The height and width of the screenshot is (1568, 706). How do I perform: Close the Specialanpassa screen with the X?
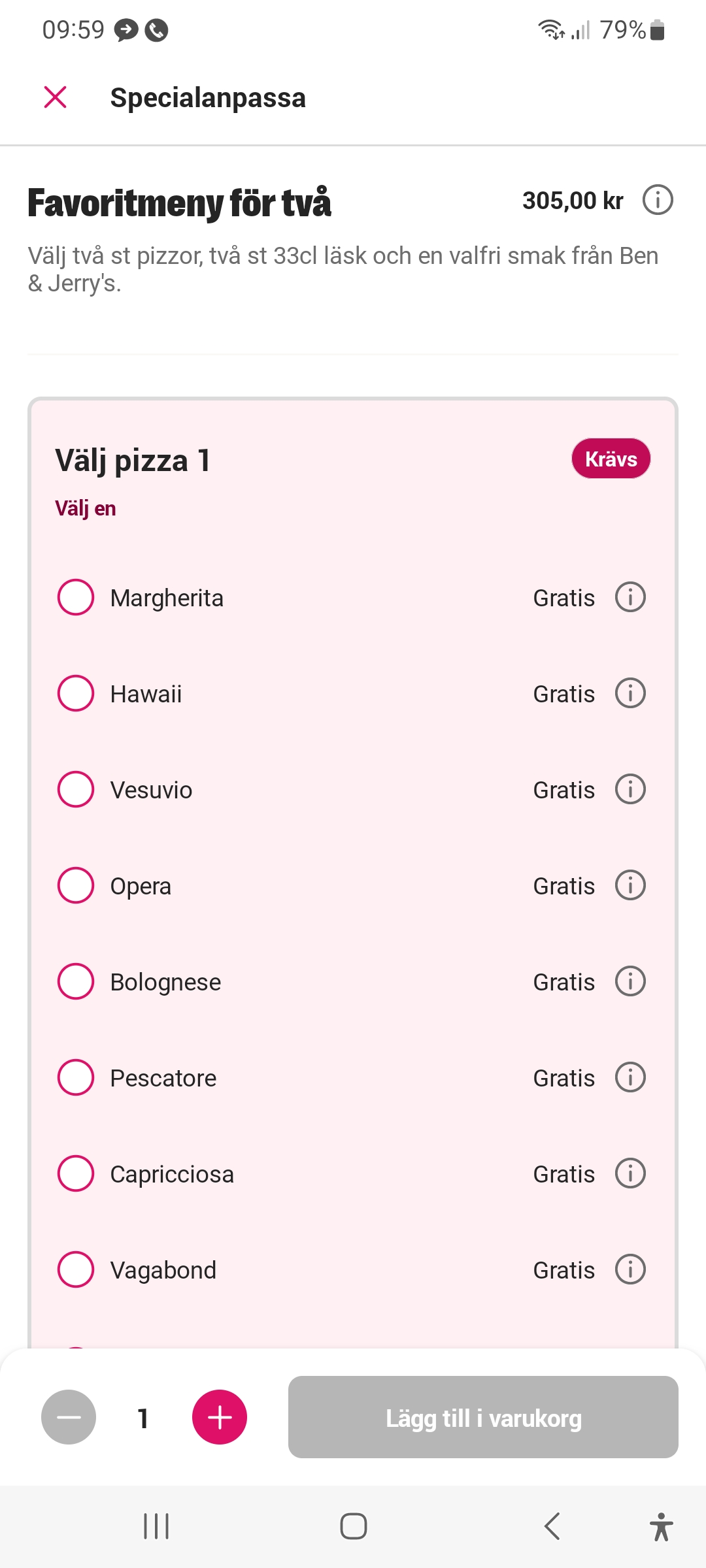click(56, 97)
